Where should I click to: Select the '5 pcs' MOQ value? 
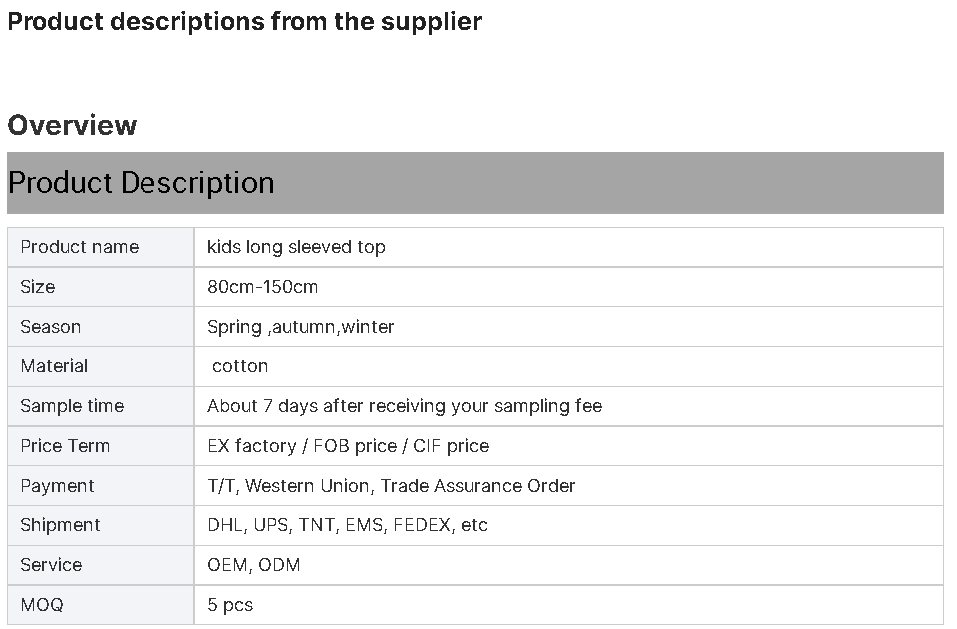coord(230,605)
